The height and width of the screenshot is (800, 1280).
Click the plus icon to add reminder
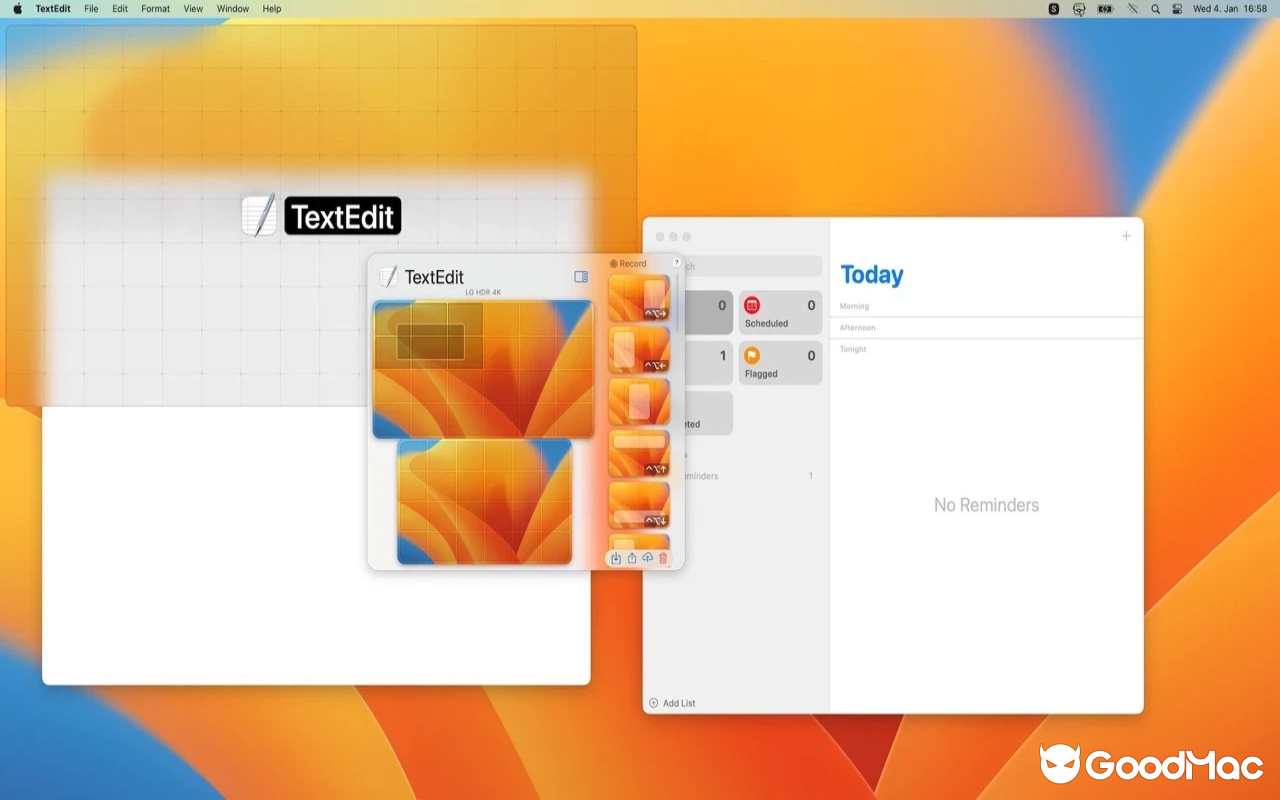tap(1126, 236)
